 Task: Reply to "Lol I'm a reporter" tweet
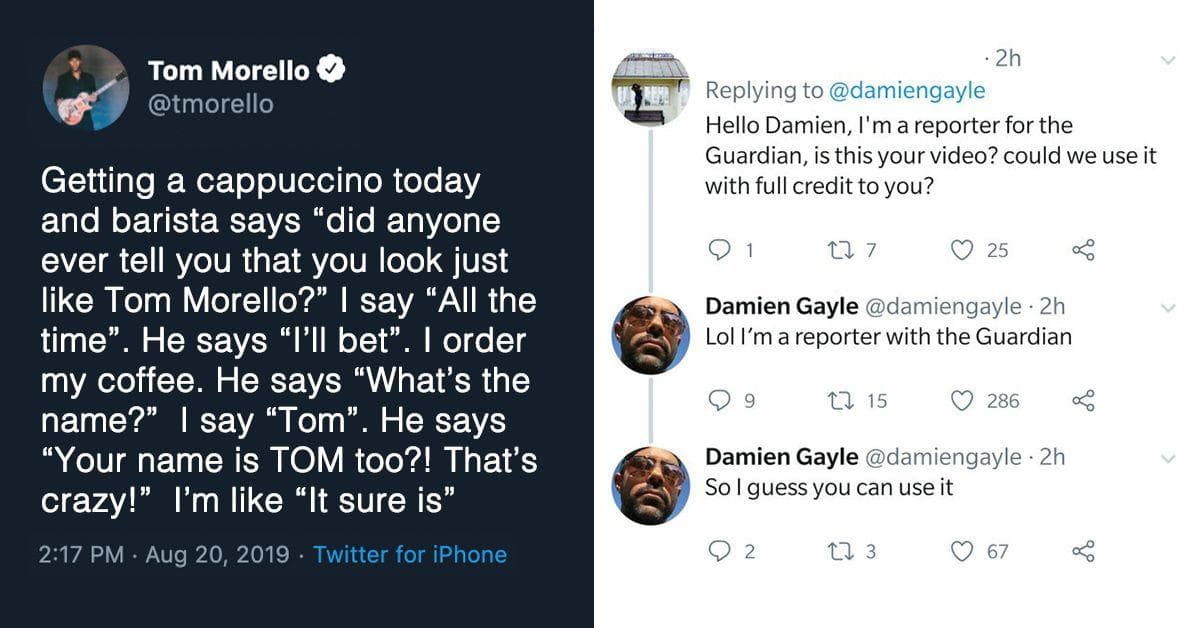click(719, 401)
